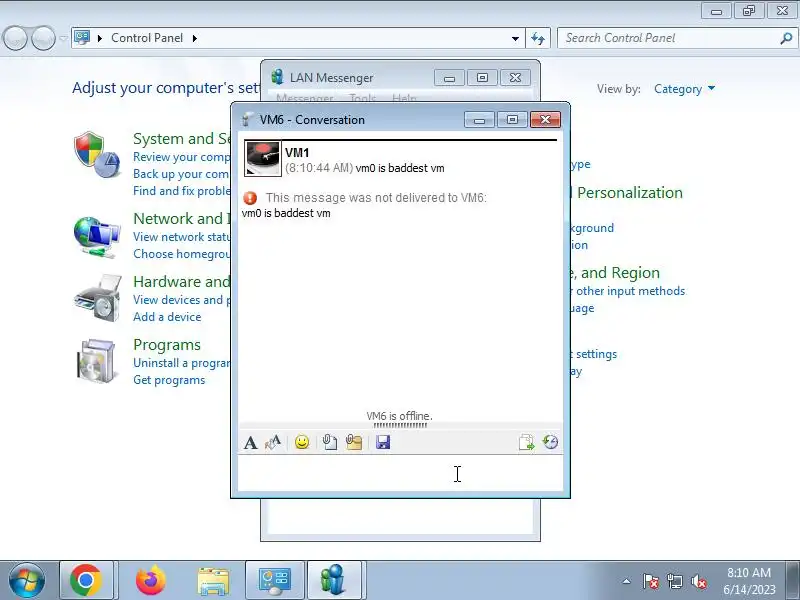Viewport: 800px width, 600px height.
Task: Click Add a device link
Action: coord(167,317)
